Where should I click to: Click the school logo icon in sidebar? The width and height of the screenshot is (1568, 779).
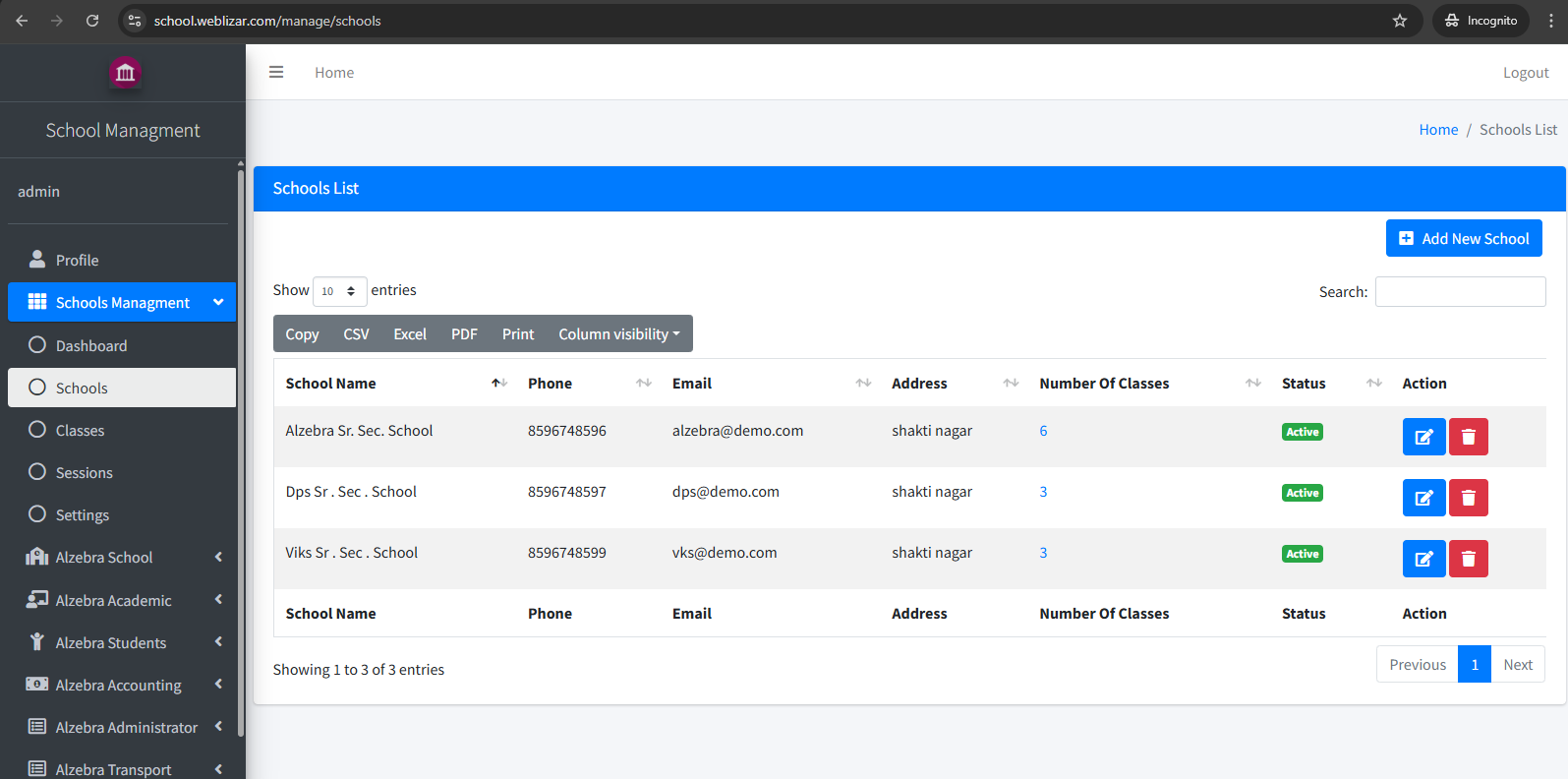click(x=125, y=73)
